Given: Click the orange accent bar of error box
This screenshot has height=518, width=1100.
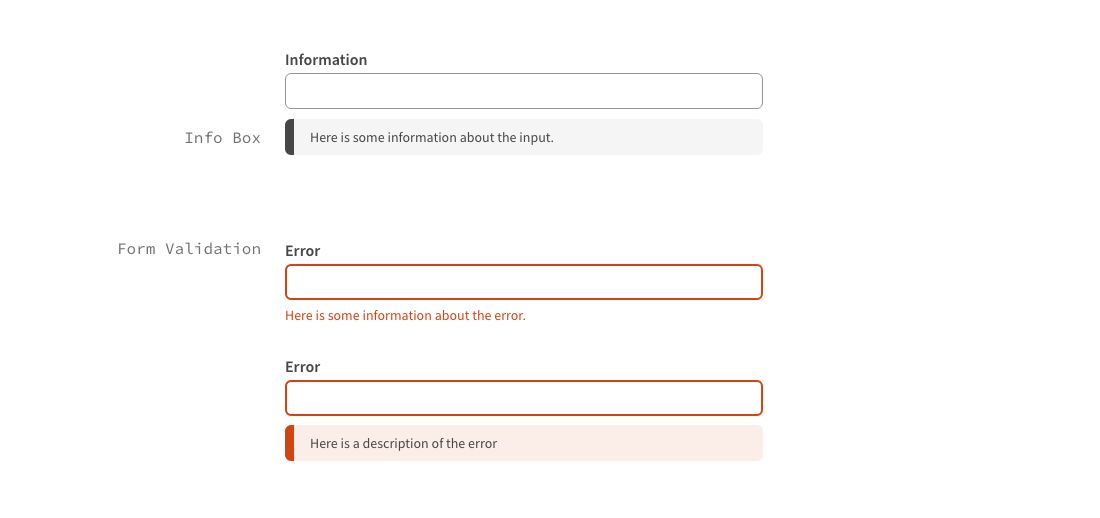Looking at the screenshot, I should [289, 443].
